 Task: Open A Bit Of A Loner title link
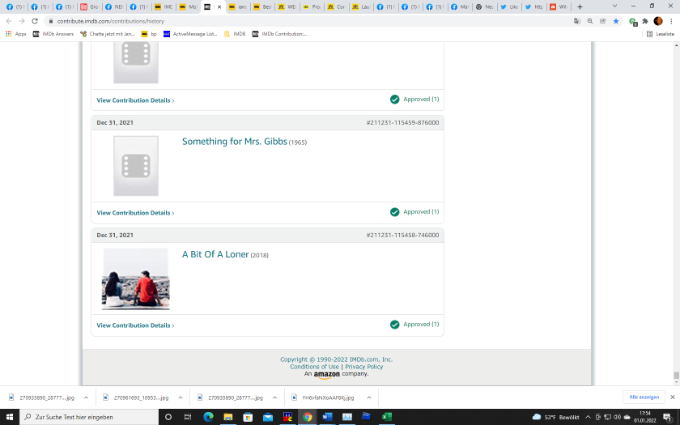215,254
